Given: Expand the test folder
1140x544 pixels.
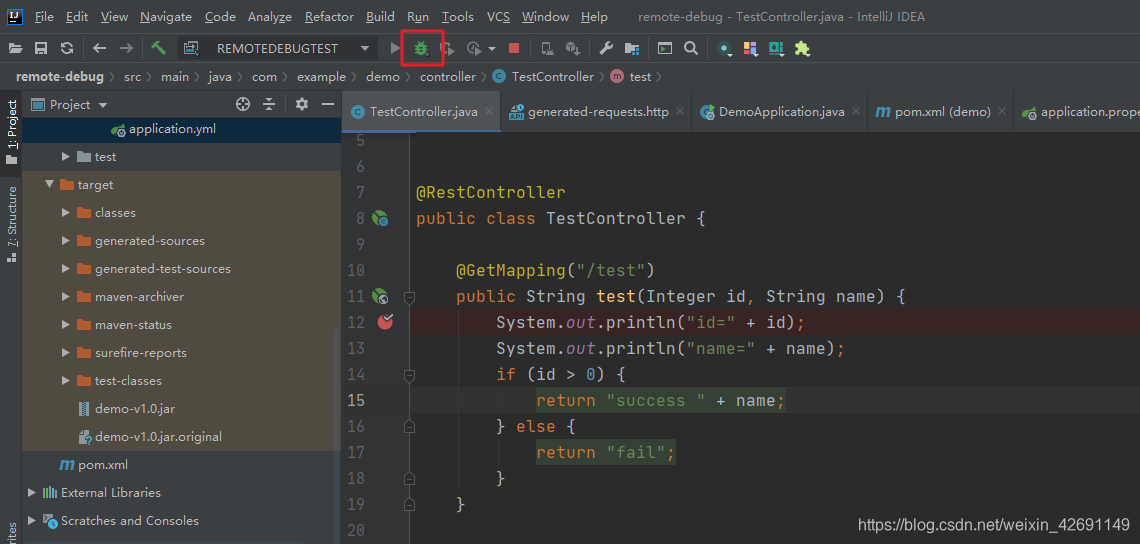Looking at the screenshot, I should pyautogui.click(x=65, y=156).
